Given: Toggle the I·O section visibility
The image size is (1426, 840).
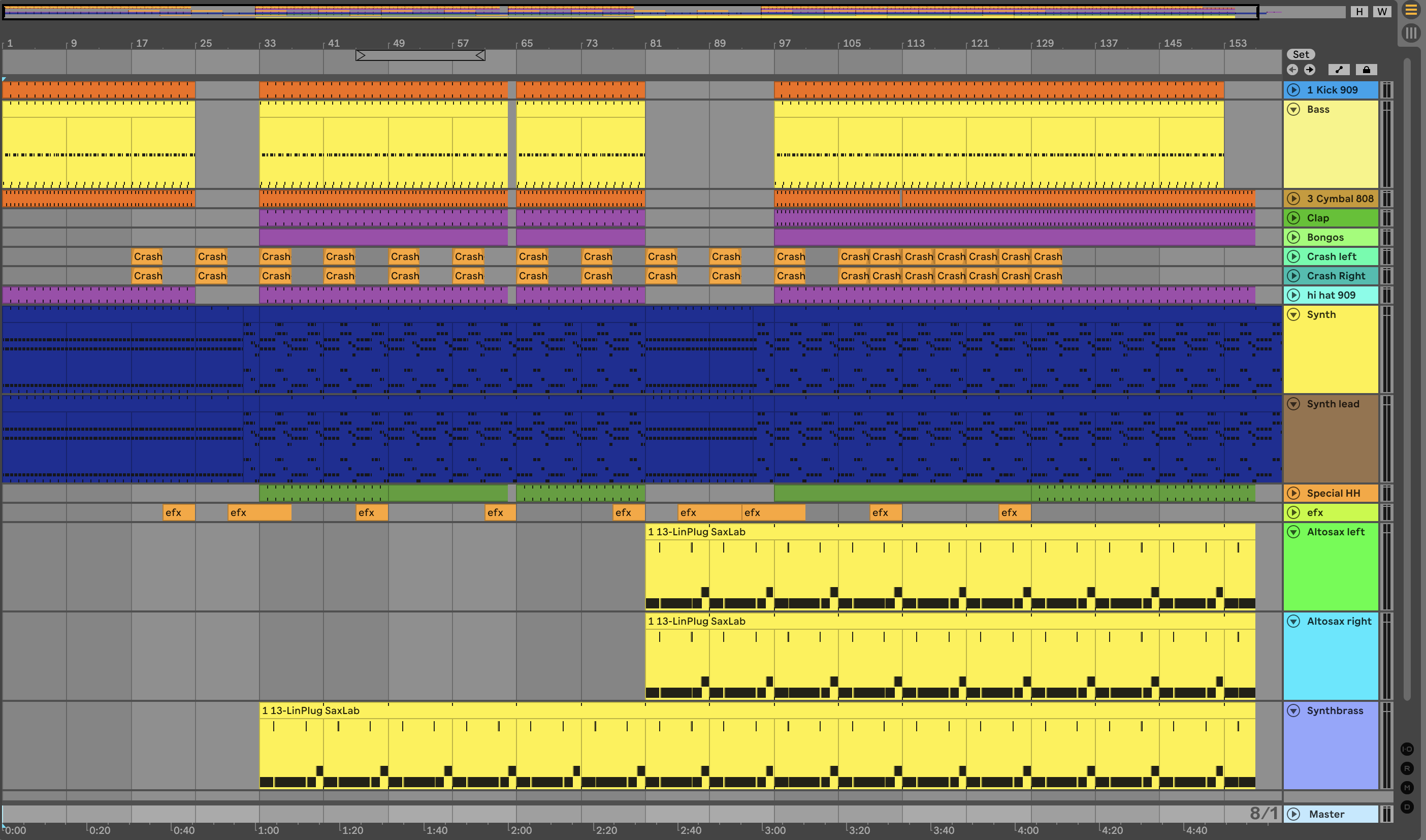Looking at the screenshot, I should pyautogui.click(x=1407, y=749).
